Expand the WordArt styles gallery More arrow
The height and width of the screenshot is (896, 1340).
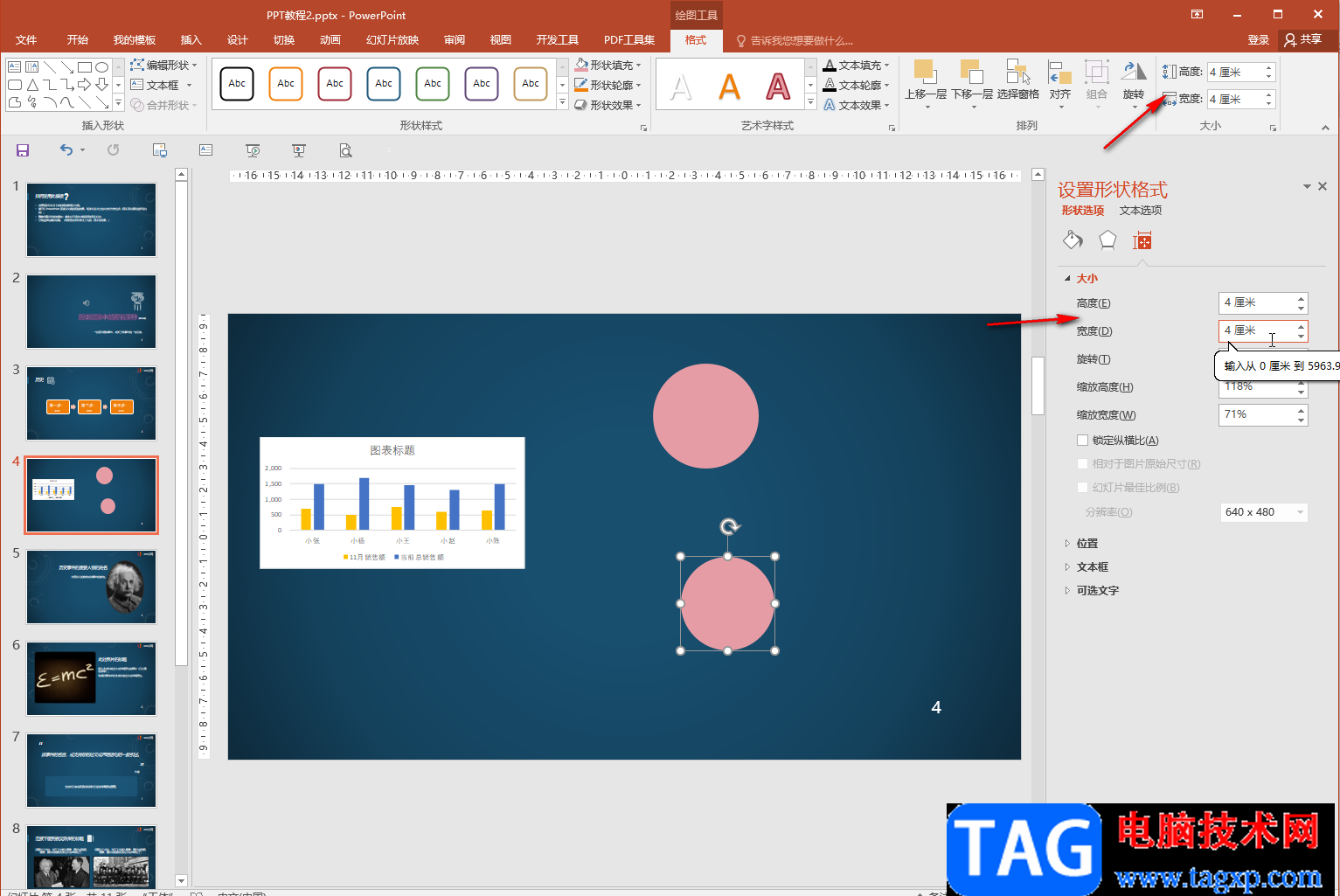tap(811, 103)
